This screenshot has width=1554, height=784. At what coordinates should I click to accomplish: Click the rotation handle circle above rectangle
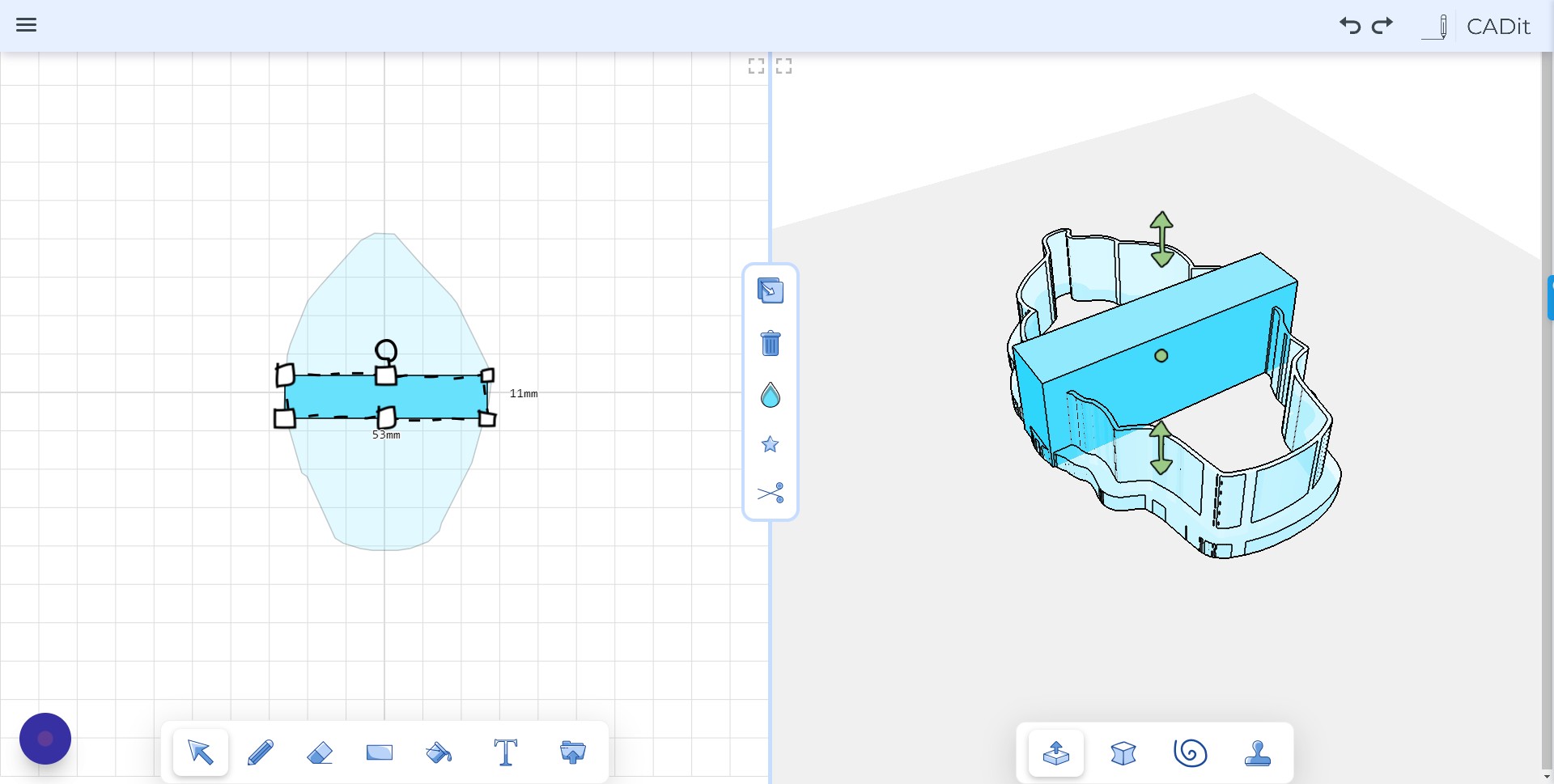pos(386,350)
